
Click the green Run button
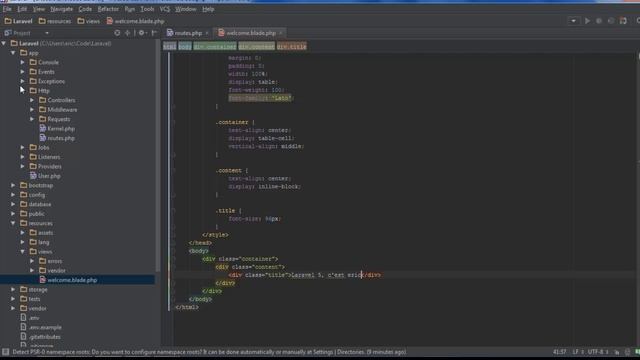coord(587,21)
